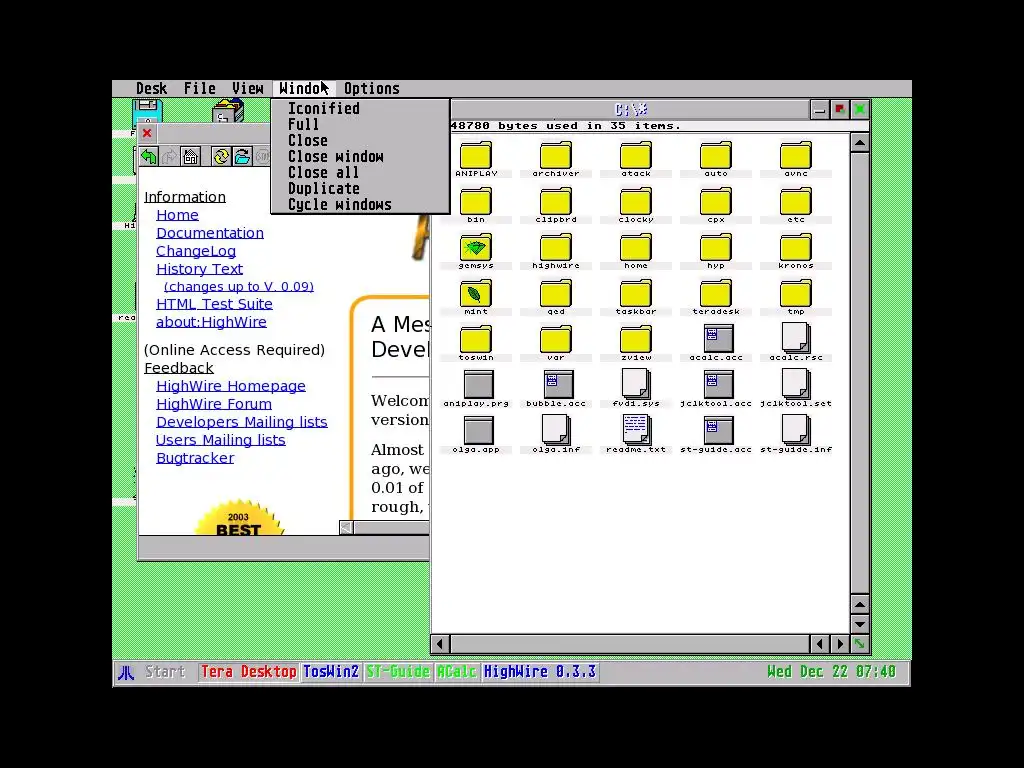This screenshot has width=1024, height=768.
Task: Open the Bugtracker link
Action: pyautogui.click(x=195, y=458)
